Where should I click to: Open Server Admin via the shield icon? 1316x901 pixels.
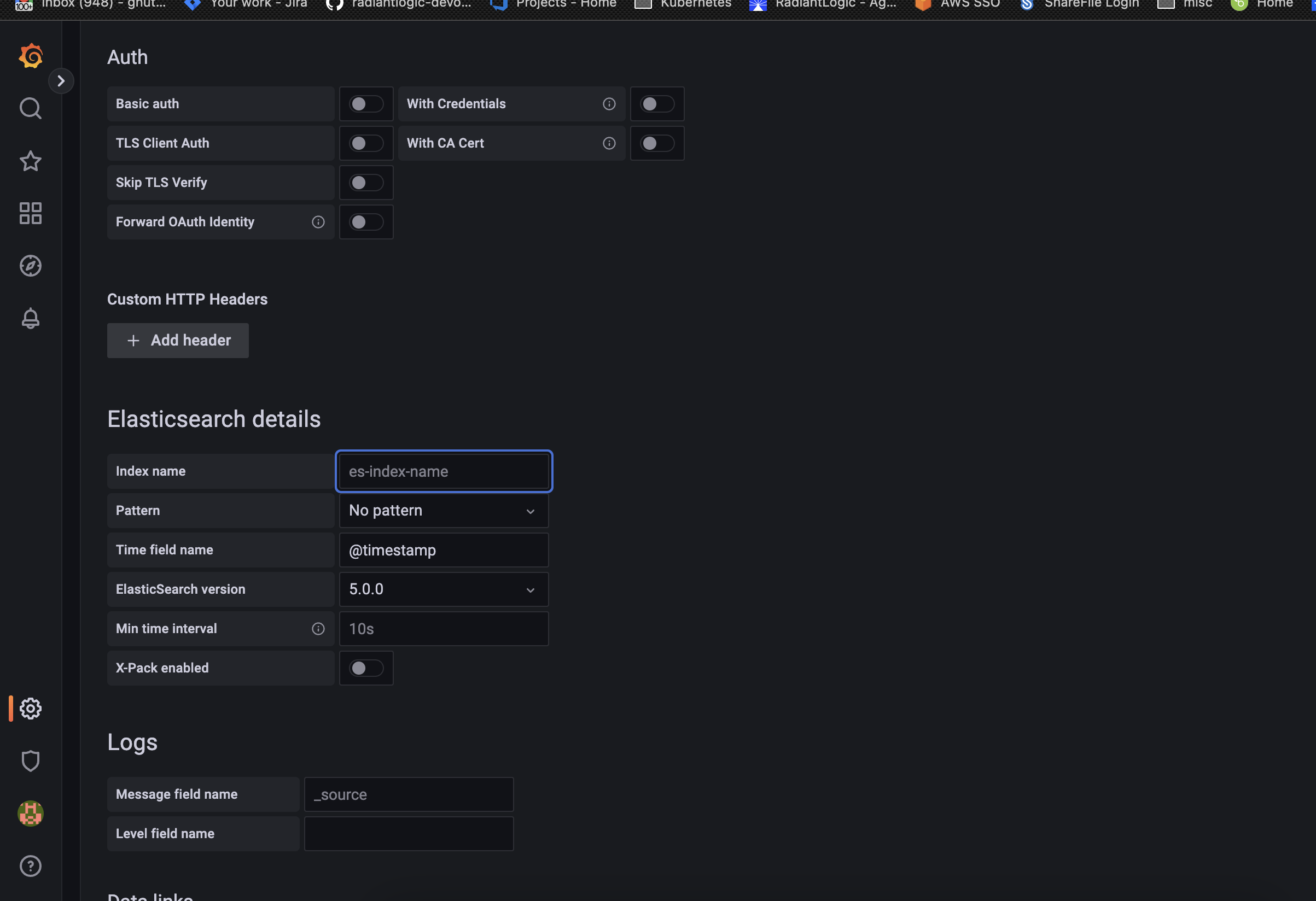[30, 760]
